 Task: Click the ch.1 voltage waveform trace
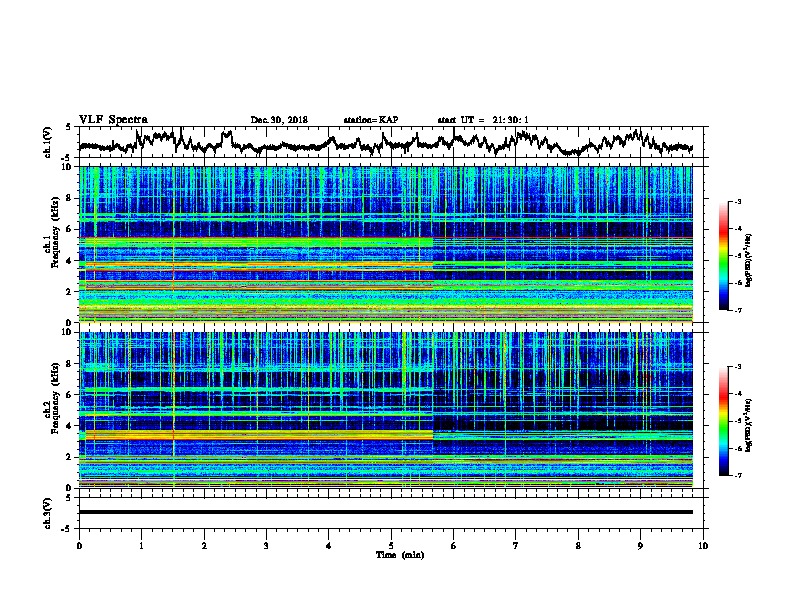(x=386, y=142)
